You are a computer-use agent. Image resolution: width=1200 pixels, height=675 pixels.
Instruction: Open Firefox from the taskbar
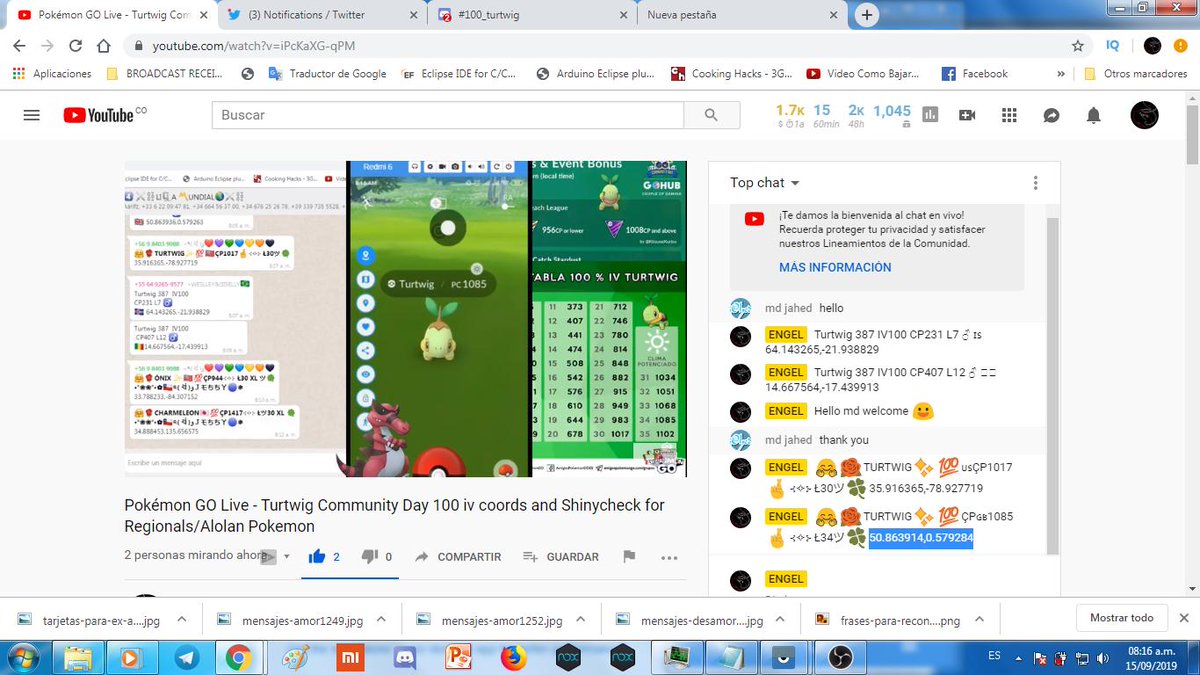(x=513, y=657)
